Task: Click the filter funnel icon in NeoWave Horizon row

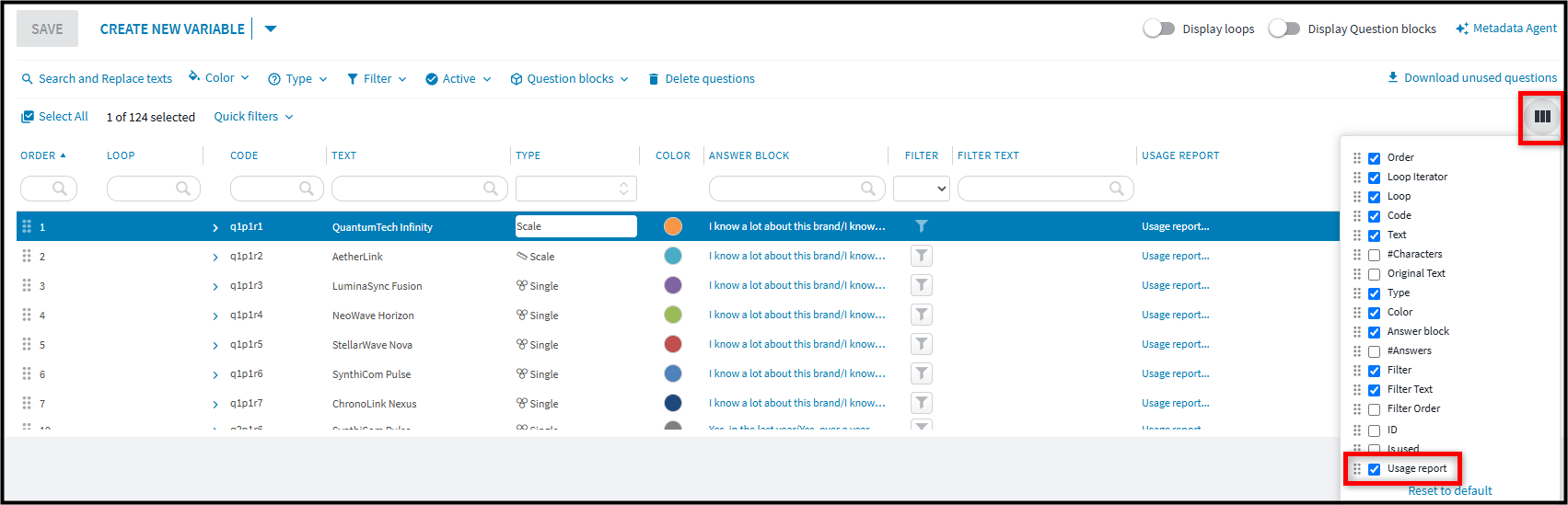Action: (922, 315)
